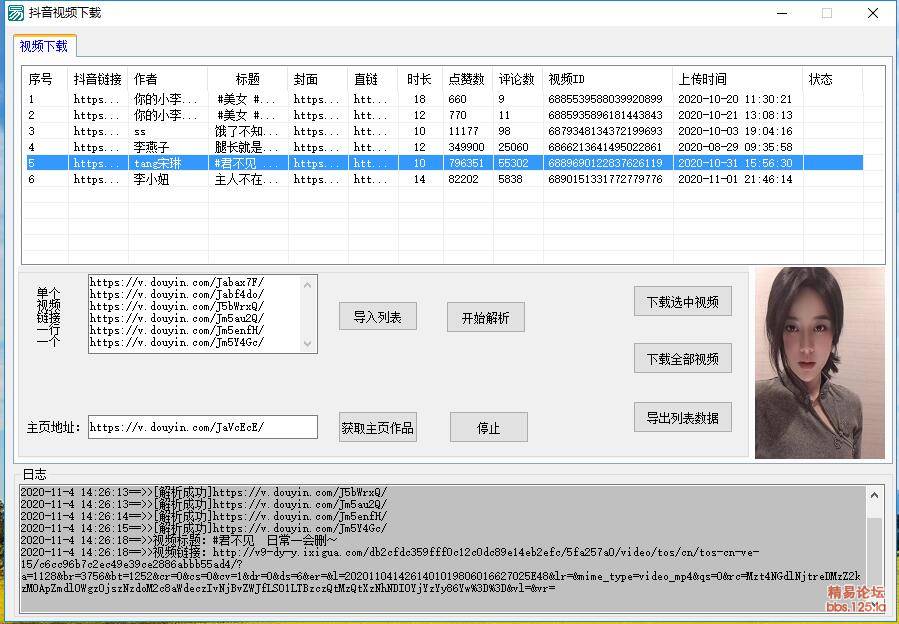
Task: Minimize the 抖音视频下载 window
Action: pyautogui.click(x=784, y=13)
